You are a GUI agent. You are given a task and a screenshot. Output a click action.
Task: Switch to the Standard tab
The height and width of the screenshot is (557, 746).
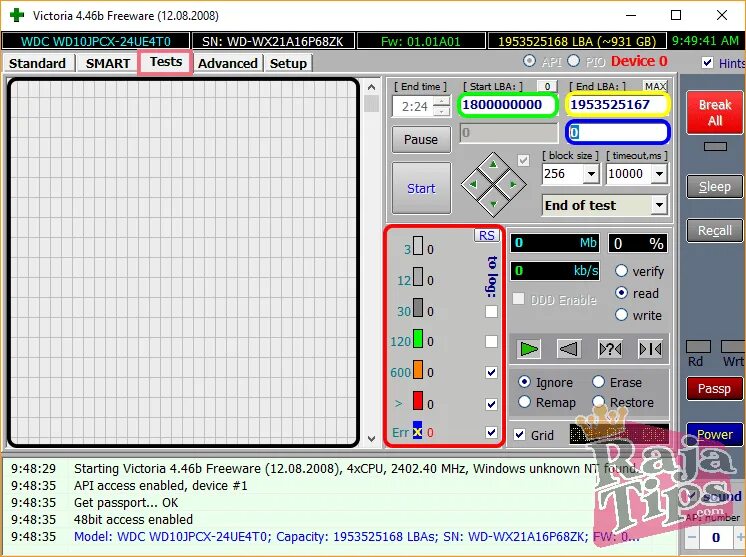[38, 63]
